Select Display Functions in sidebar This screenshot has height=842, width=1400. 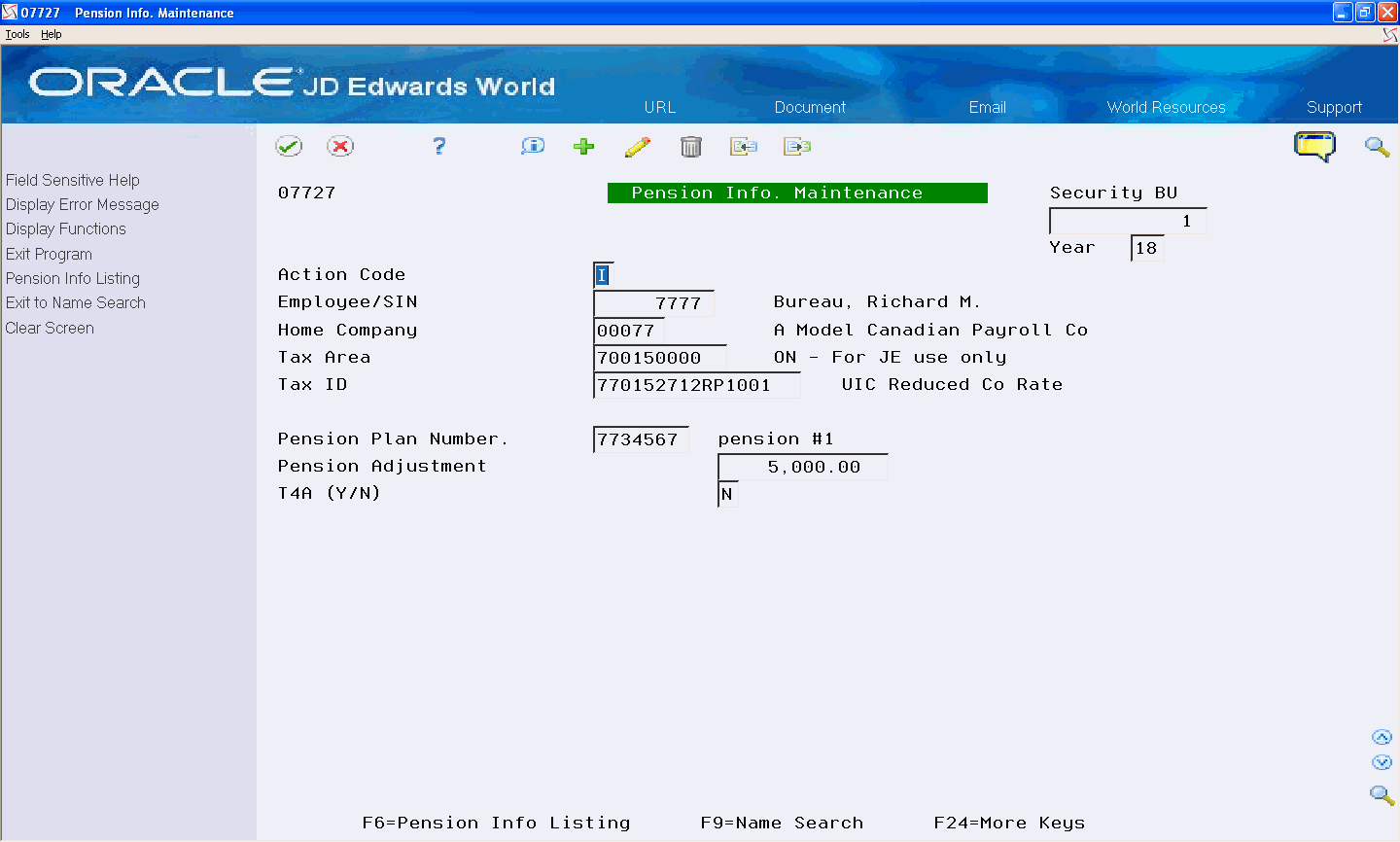66,228
